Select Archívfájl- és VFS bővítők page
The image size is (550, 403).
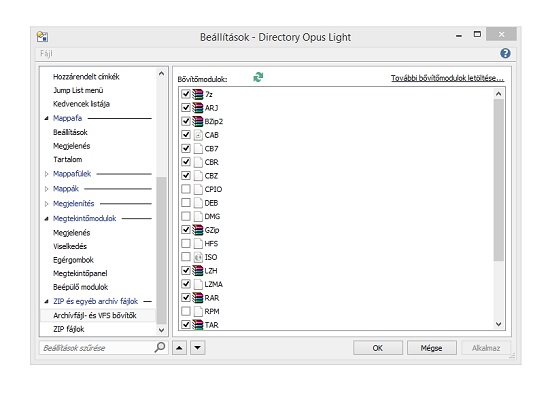(98, 315)
